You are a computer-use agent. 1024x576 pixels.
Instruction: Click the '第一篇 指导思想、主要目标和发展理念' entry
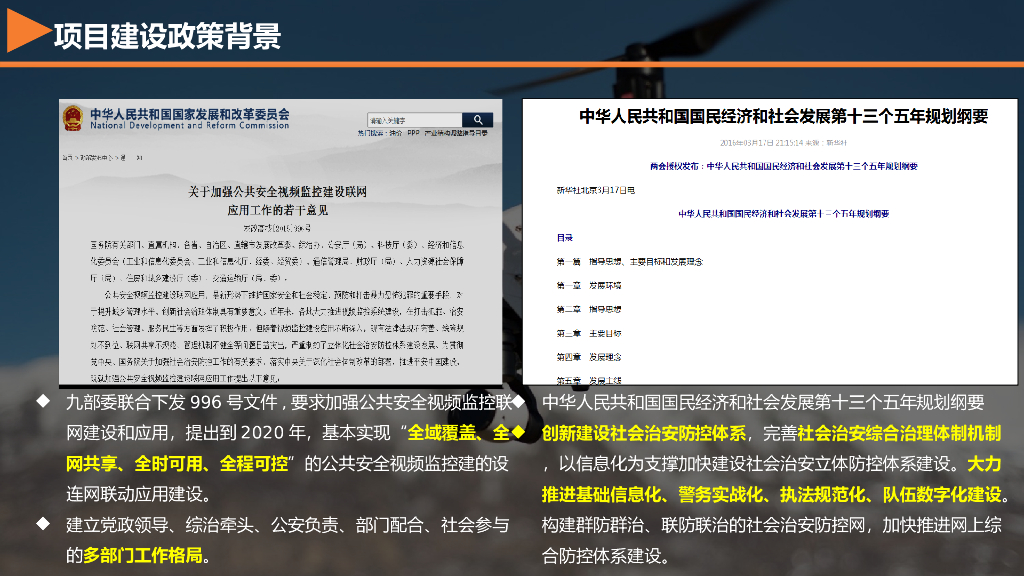point(630,262)
